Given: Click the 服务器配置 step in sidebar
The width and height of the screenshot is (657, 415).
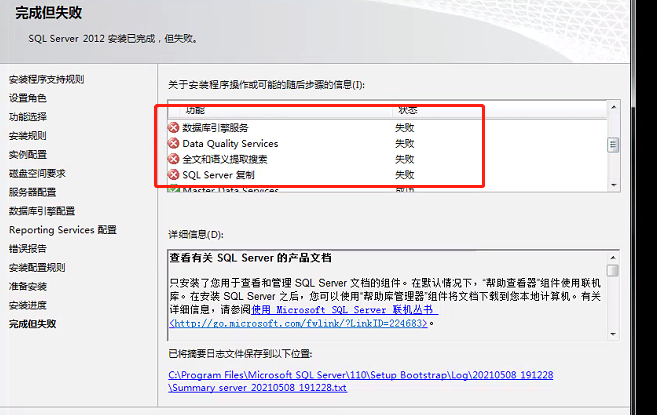Looking at the screenshot, I should [33, 192].
